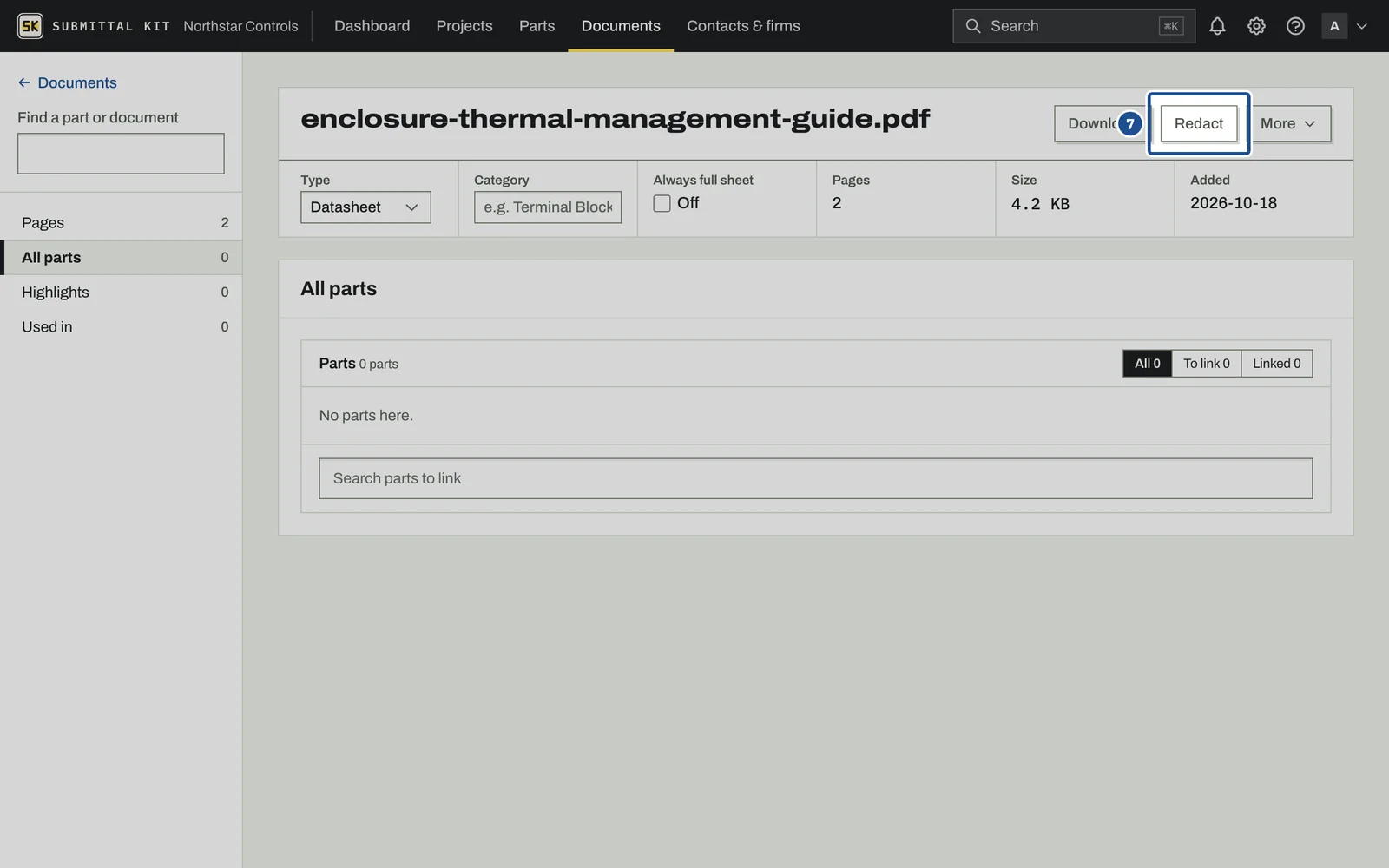Open settings gear icon
The height and width of the screenshot is (868, 1389).
click(1256, 26)
